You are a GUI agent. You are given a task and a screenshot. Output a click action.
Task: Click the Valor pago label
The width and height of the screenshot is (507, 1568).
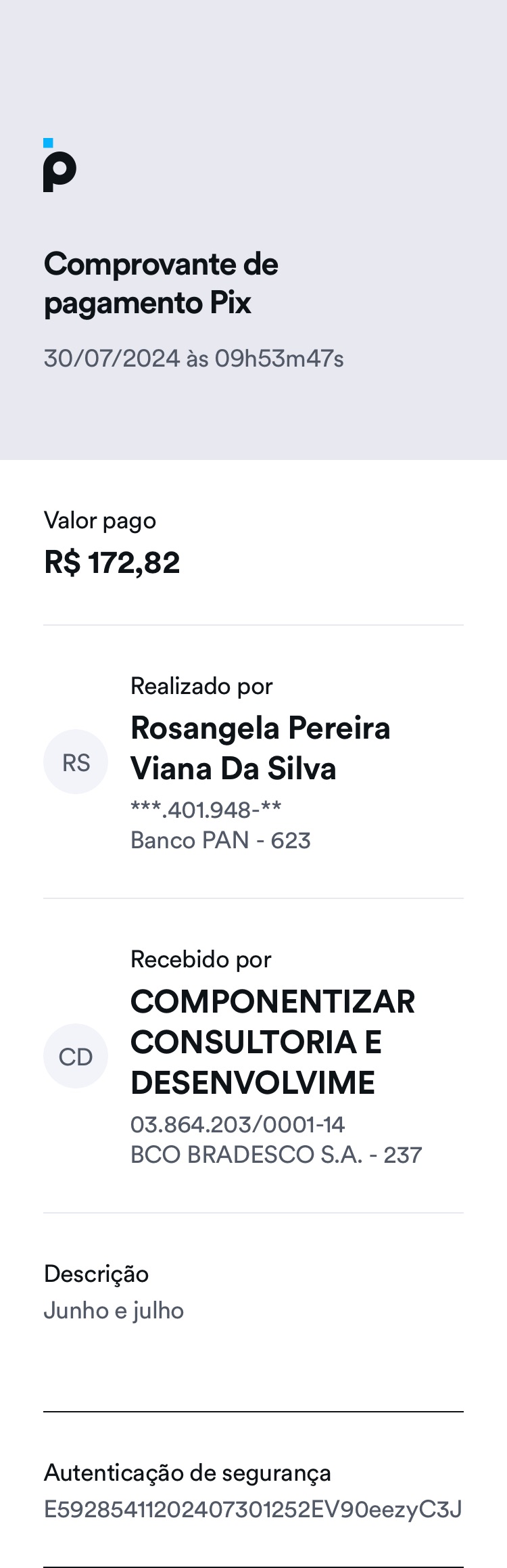pyautogui.click(x=100, y=521)
